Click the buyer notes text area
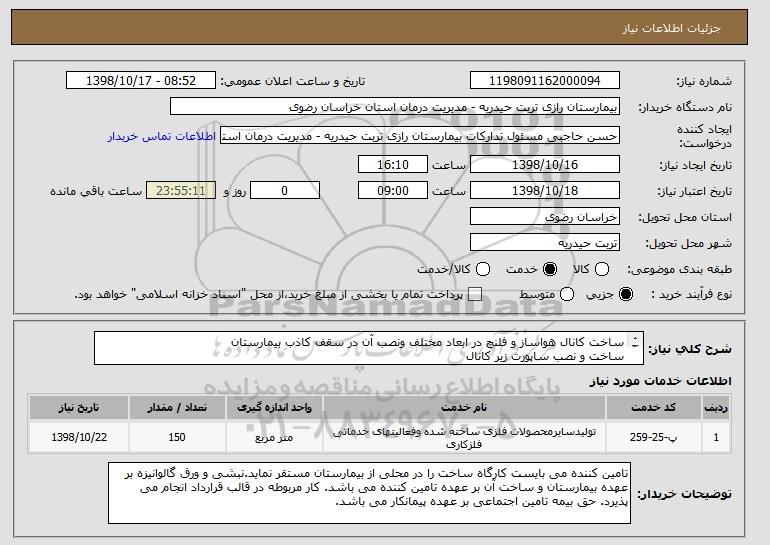This screenshot has width=770, height=545. click(369, 493)
